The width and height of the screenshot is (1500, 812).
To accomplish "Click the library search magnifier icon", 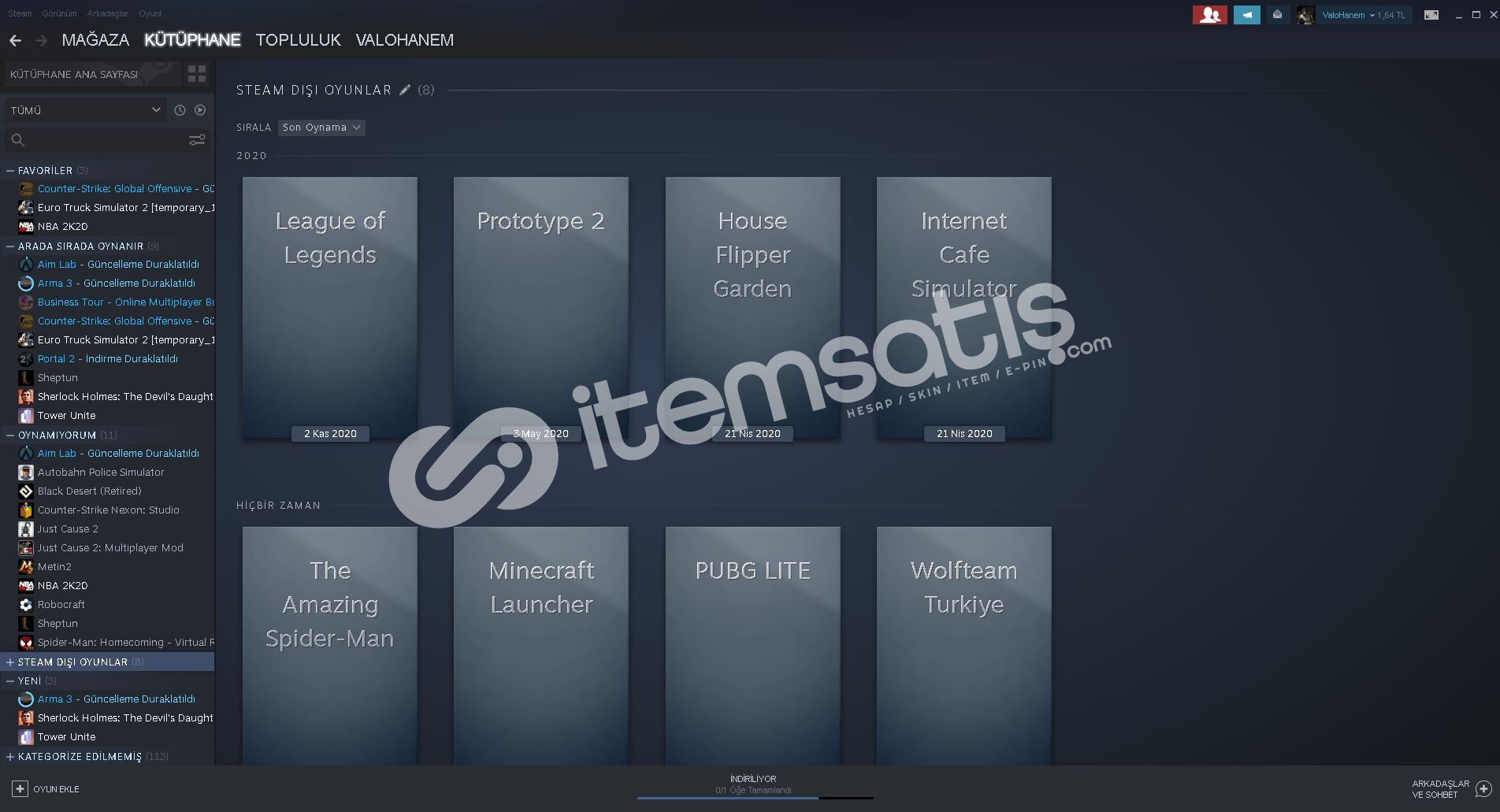I will [18, 140].
